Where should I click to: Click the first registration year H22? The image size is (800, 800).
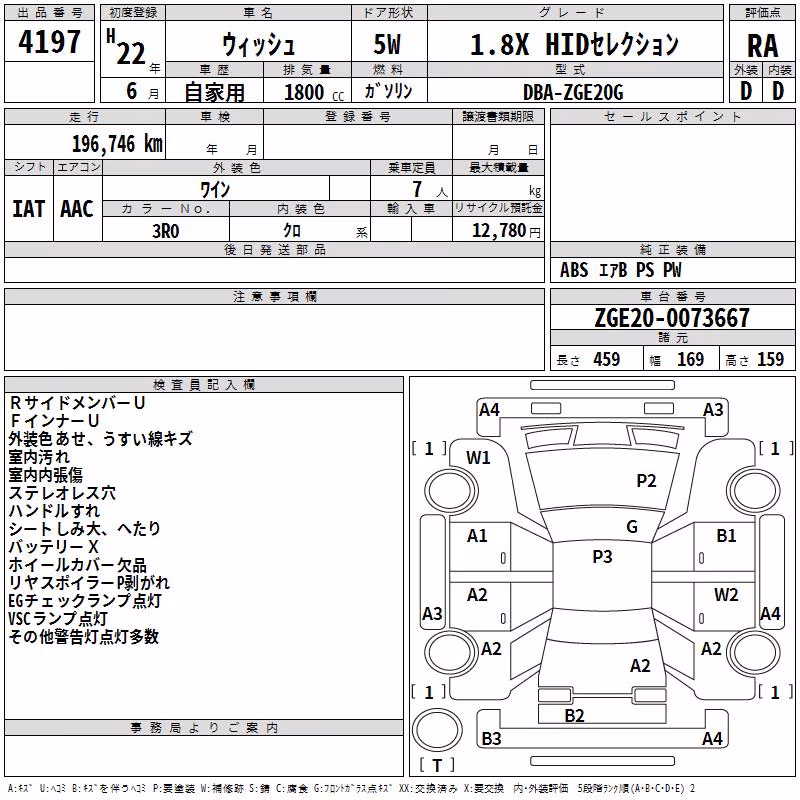tap(126, 48)
